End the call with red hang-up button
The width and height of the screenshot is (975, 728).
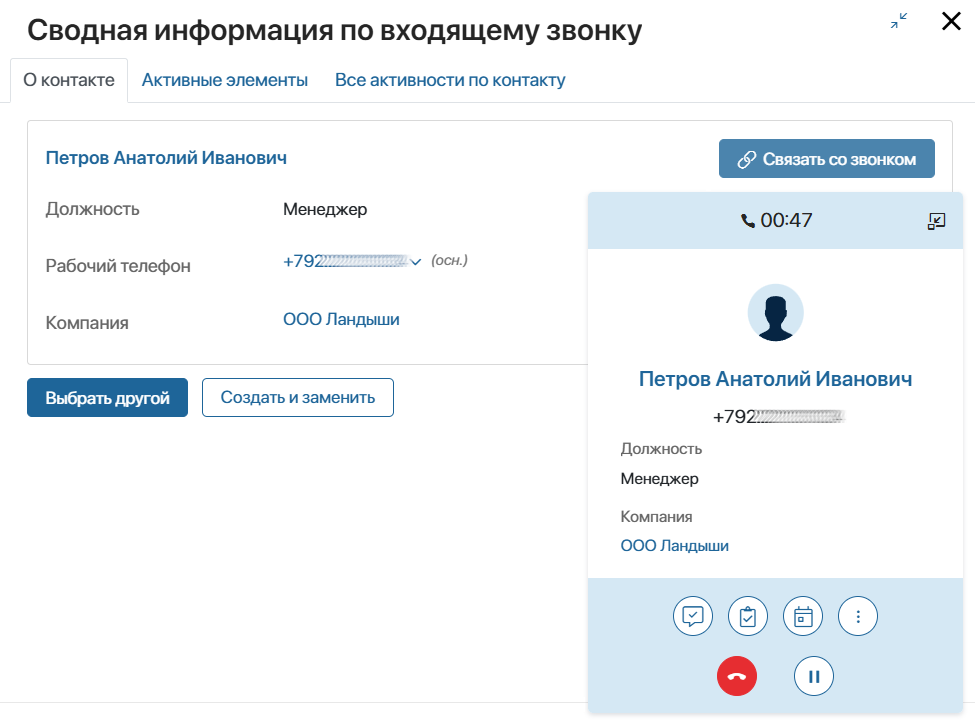pos(737,676)
